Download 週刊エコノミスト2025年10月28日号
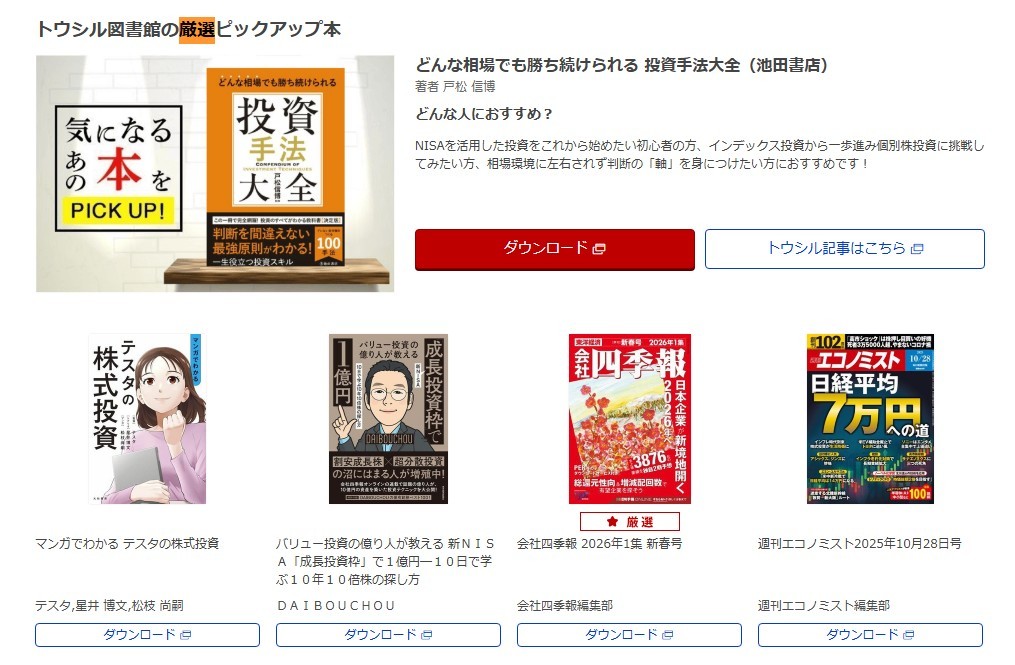1015x665 pixels. coord(870,635)
